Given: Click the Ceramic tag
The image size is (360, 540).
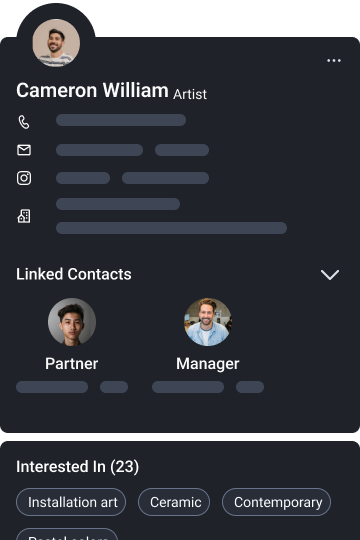Looking at the screenshot, I should (174, 502).
